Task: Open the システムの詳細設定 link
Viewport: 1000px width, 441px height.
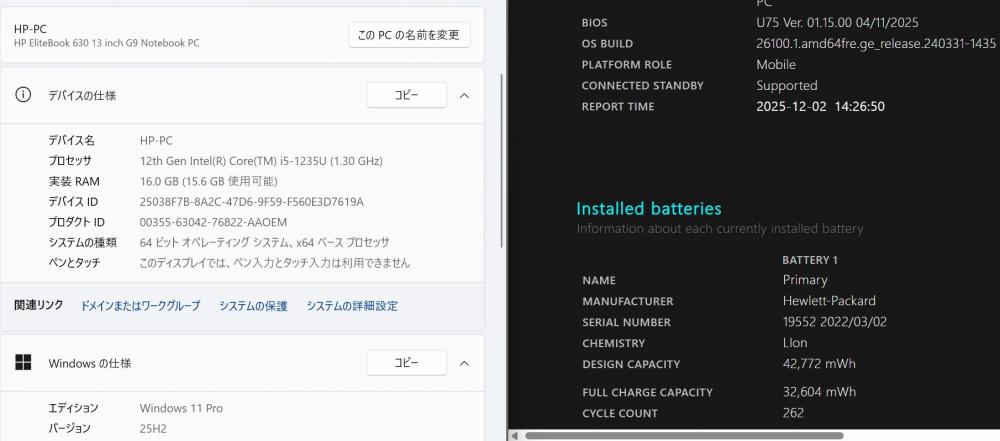Action: pos(351,306)
